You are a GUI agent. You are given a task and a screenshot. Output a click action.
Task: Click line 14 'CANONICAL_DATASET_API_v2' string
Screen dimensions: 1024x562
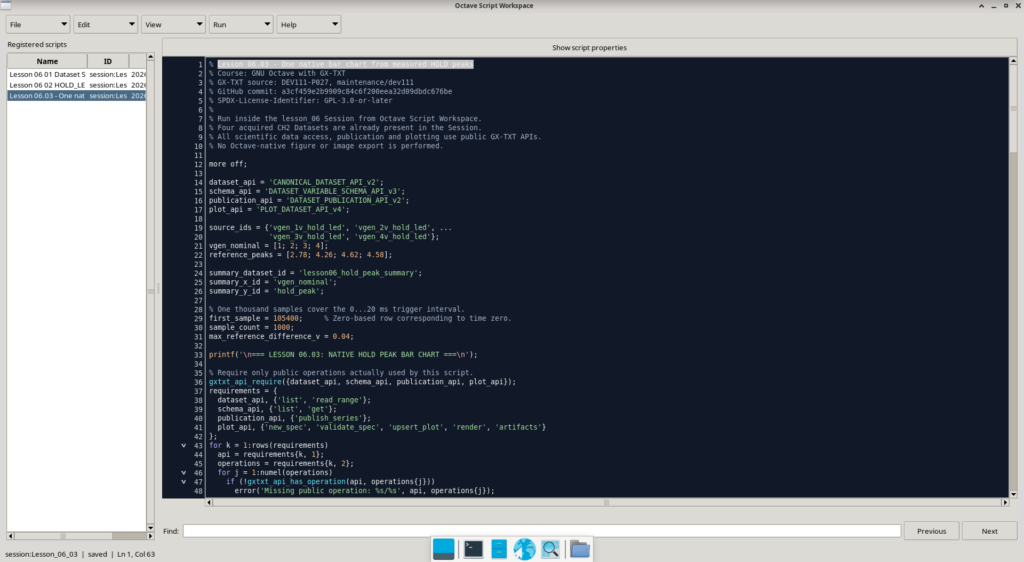325,182
